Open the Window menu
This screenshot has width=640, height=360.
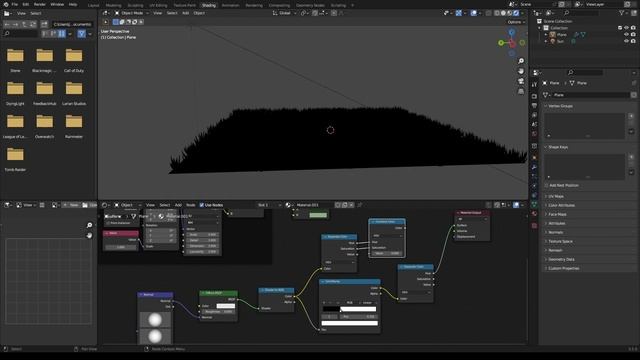pyautogui.click(x=57, y=4)
